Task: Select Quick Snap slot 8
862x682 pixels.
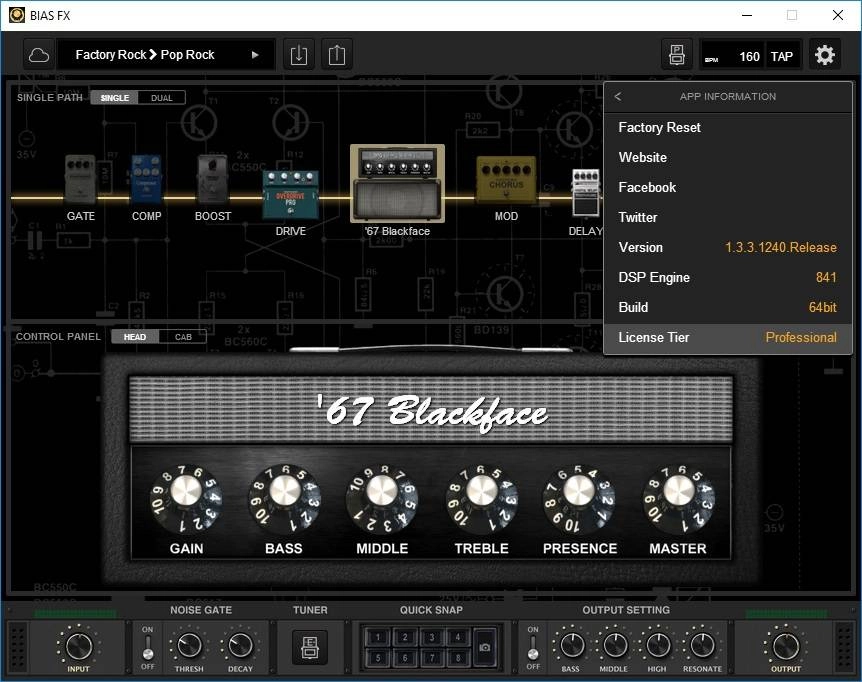Action: [457, 657]
